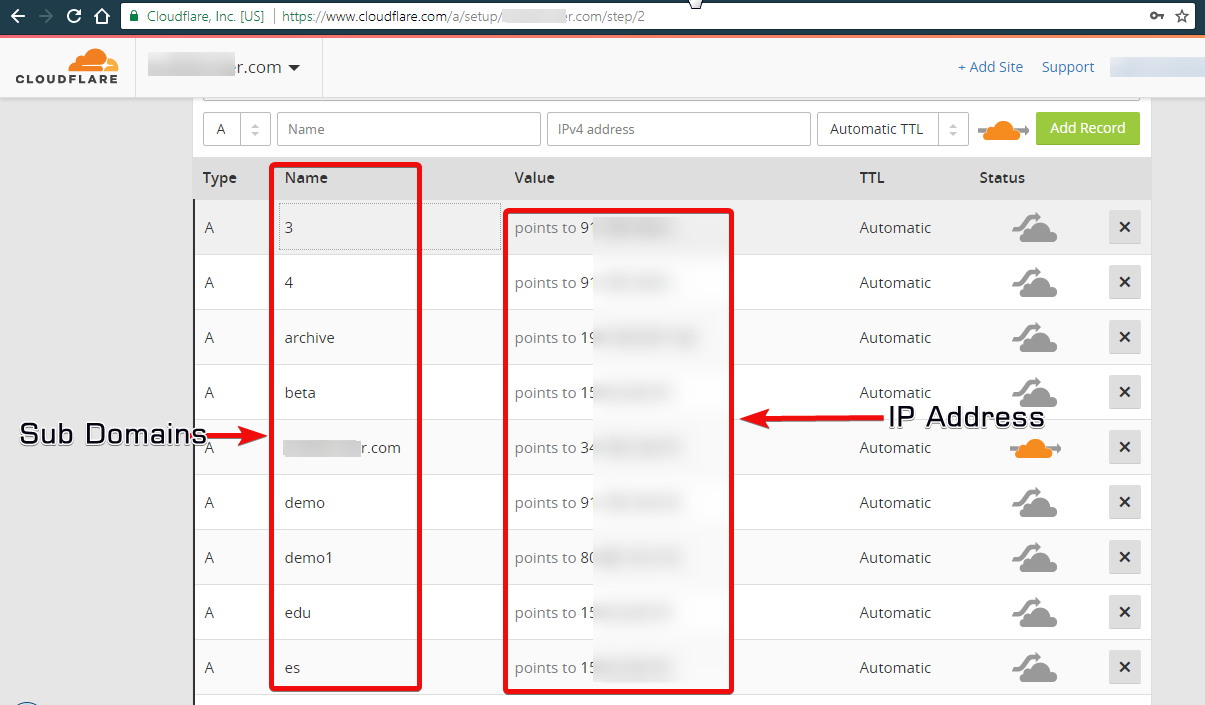Click the browser back arrow
The height and width of the screenshot is (705, 1205).
[19, 16]
